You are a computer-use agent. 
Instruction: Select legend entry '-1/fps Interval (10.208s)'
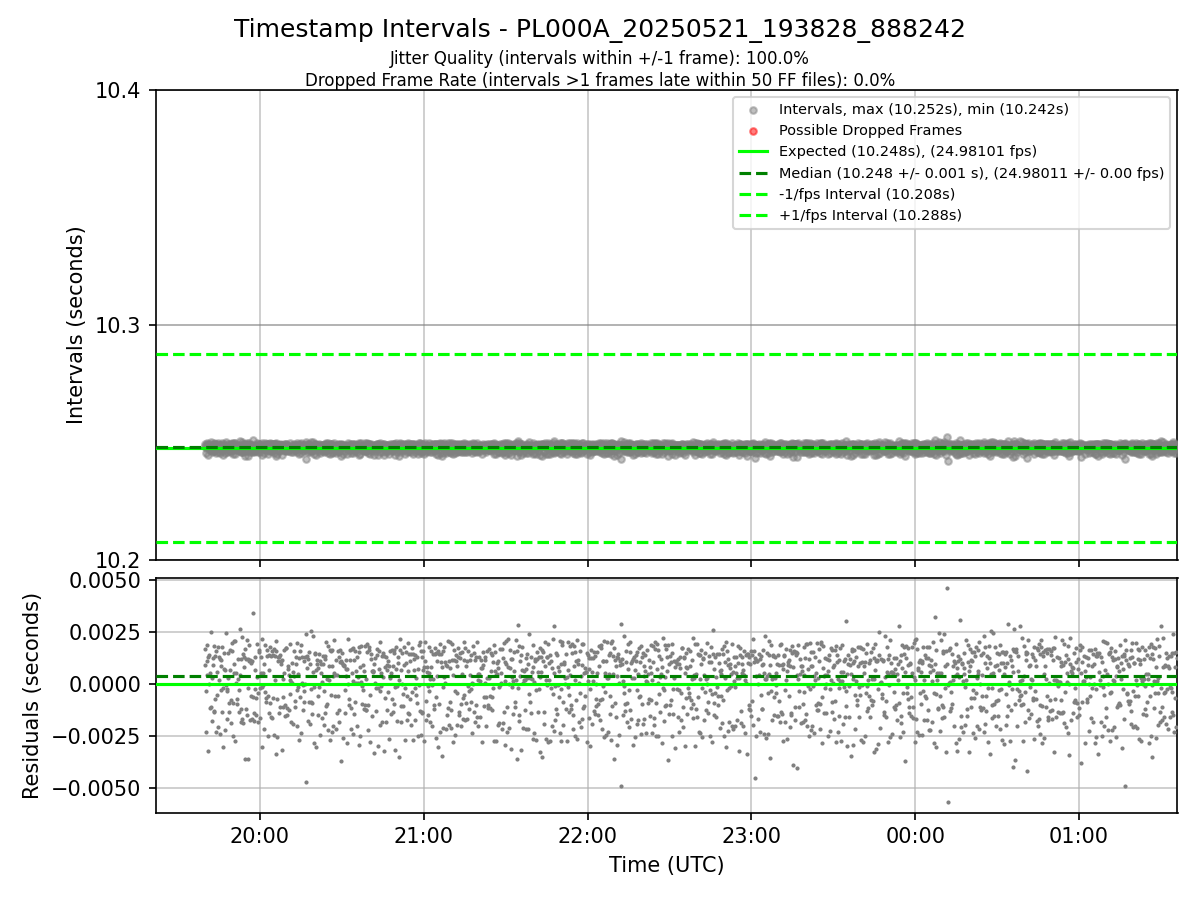pos(867,194)
